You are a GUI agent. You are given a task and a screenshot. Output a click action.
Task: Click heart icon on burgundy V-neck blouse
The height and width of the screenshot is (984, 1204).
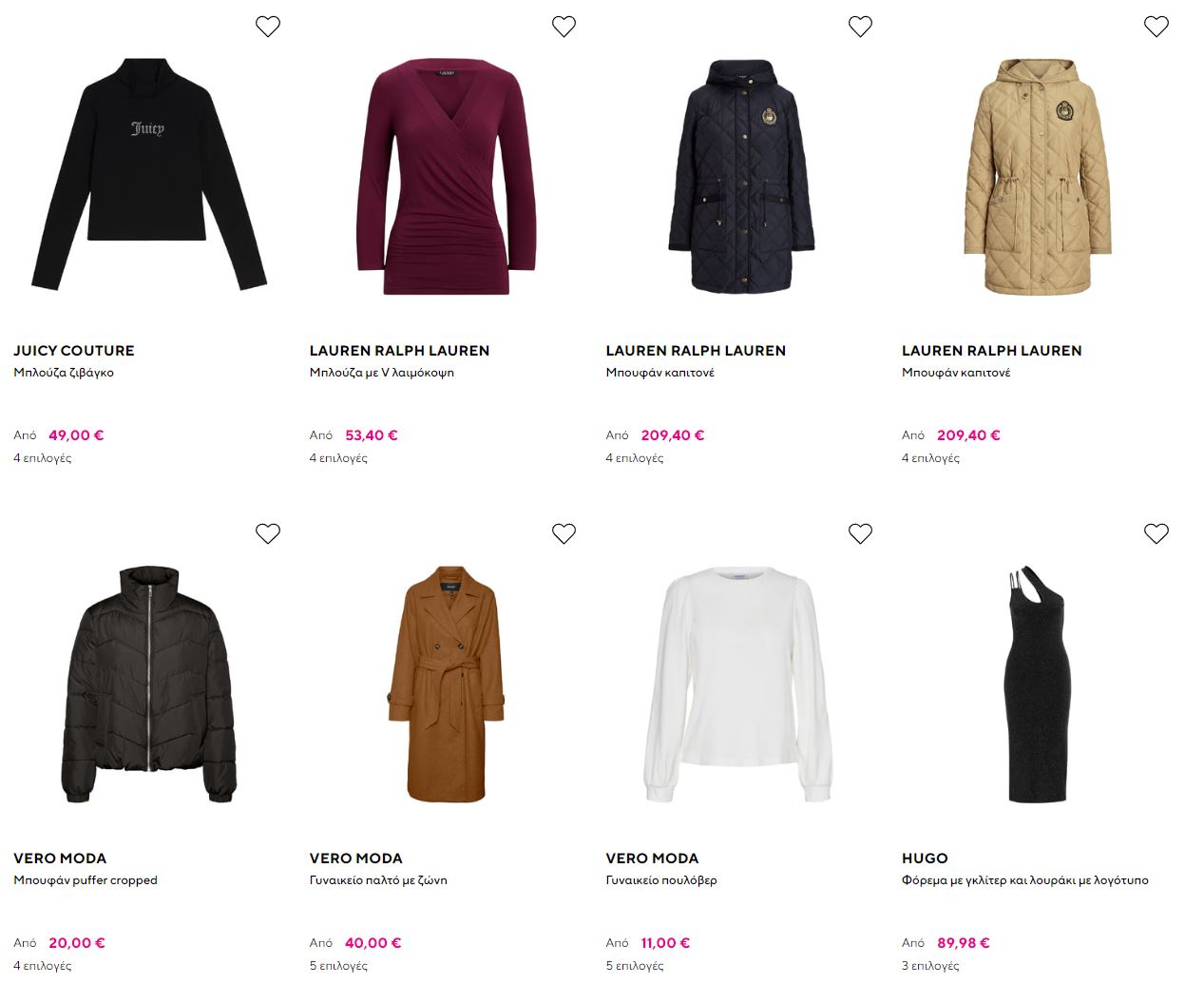click(564, 27)
